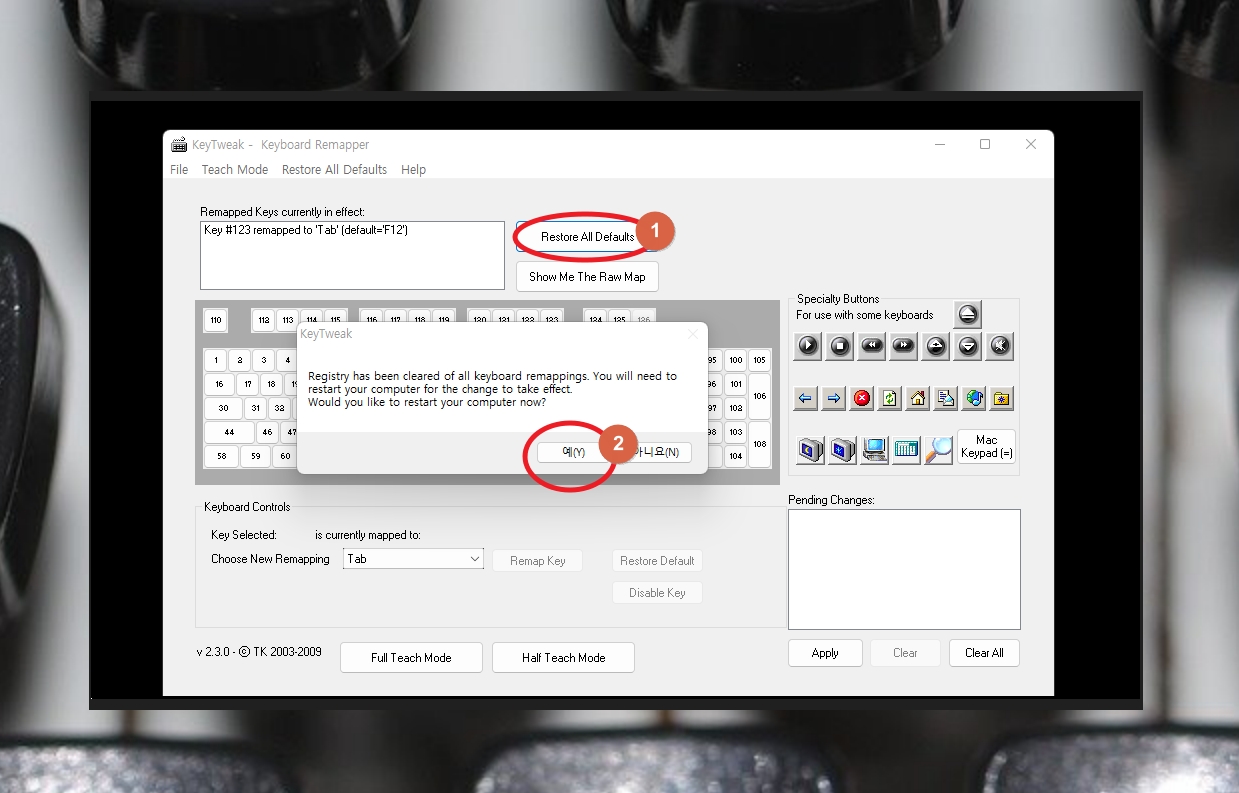The height and width of the screenshot is (793, 1239).
Task: Click the tall keyboard key 108
Action: click(x=759, y=444)
